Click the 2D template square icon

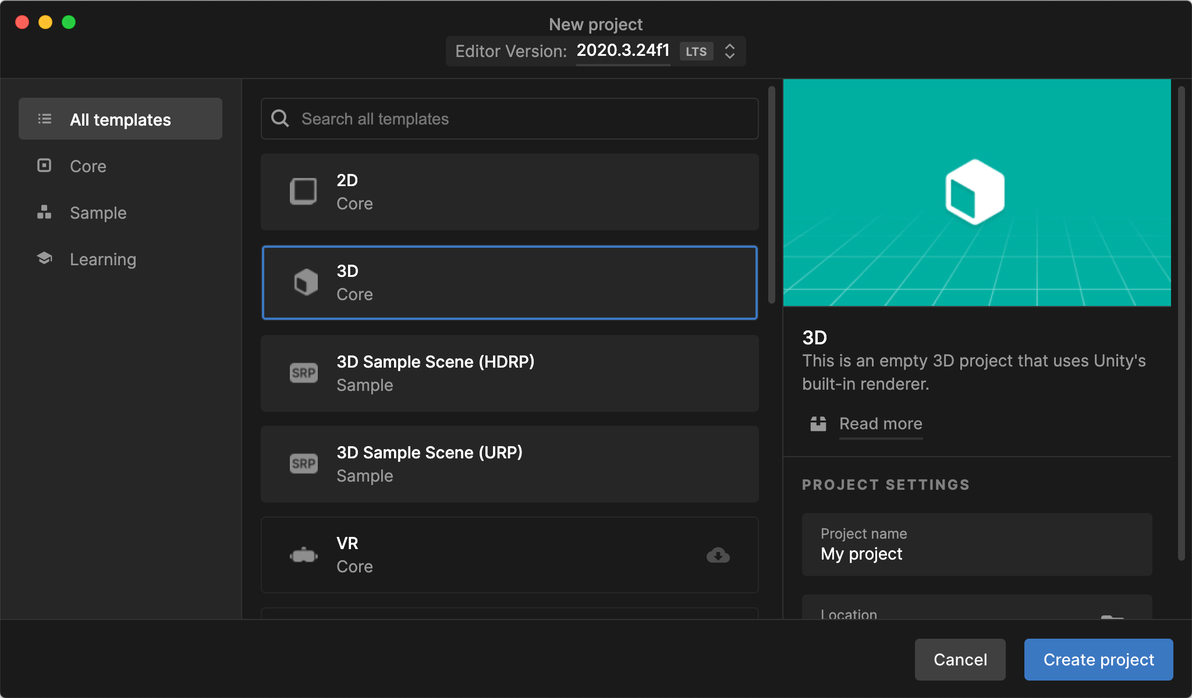point(303,192)
